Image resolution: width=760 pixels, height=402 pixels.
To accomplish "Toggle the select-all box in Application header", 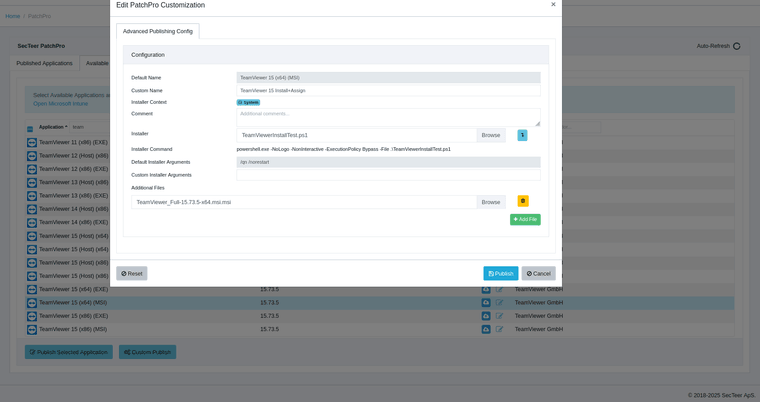I will (30, 128).
